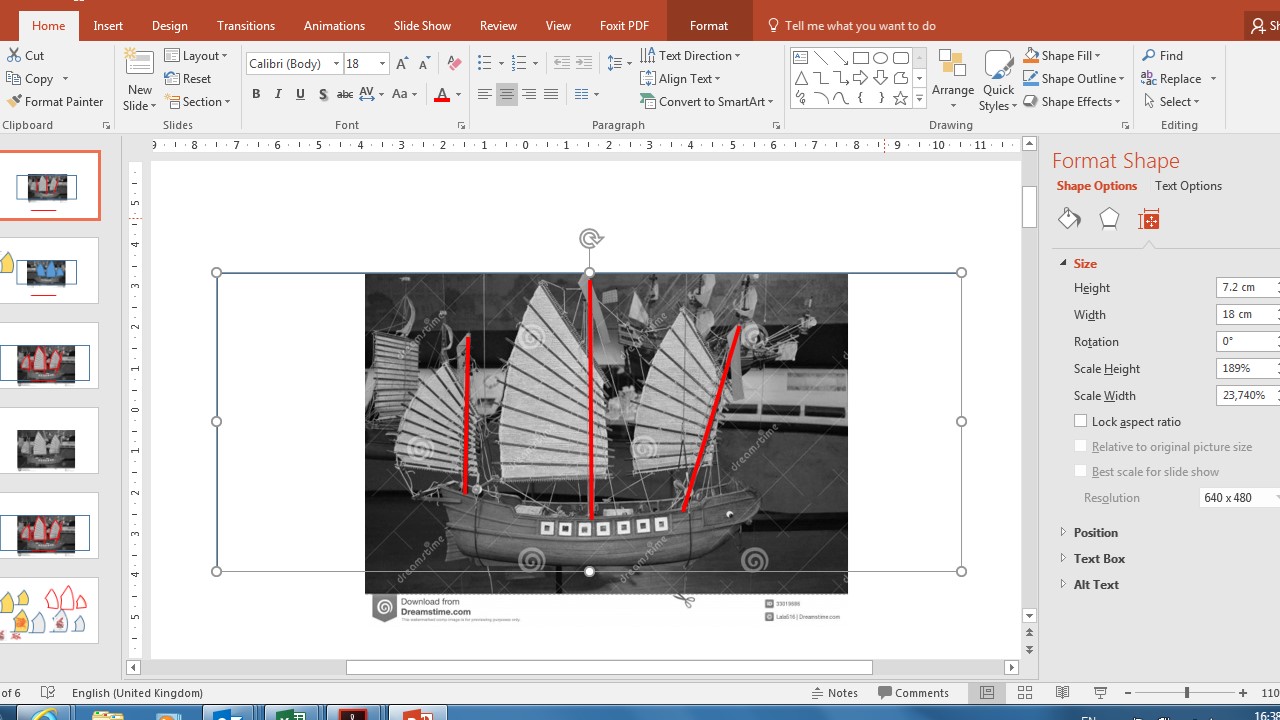Click the Reset slide button
Screen dimensions: 1280x720
(x=188, y=79)
